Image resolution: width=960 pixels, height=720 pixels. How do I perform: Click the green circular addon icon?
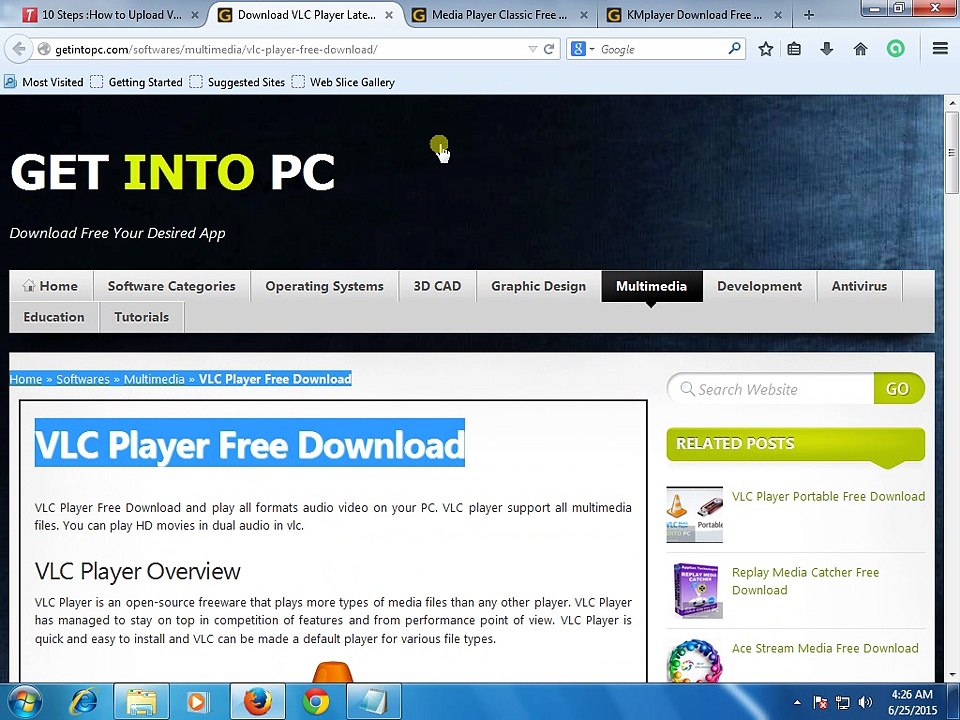[x=896, y=49]
